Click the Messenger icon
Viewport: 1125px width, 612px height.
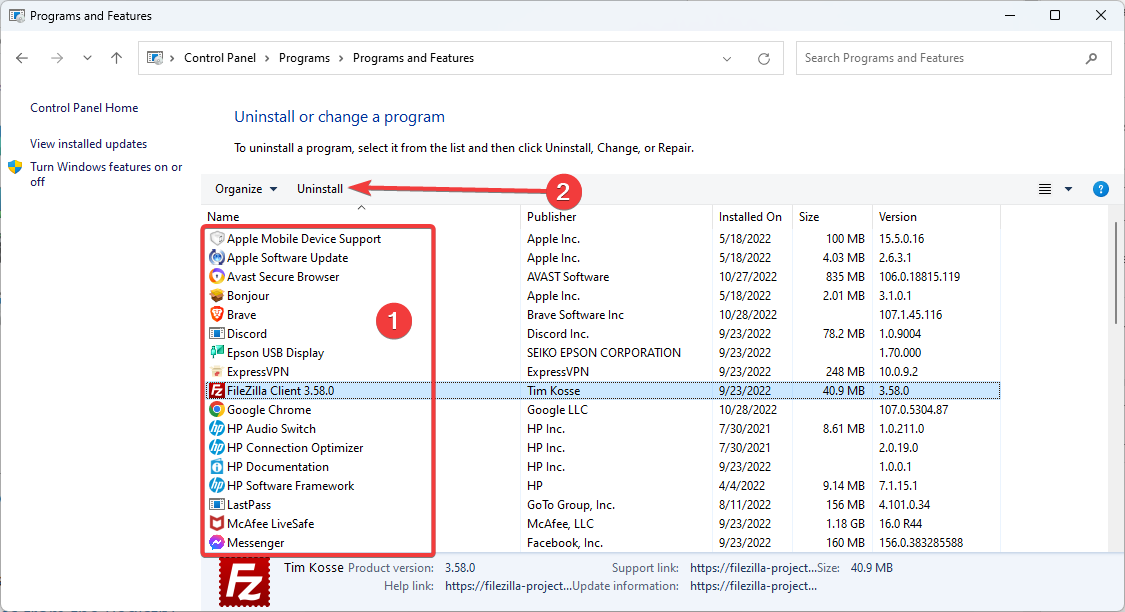pos(217,542)
